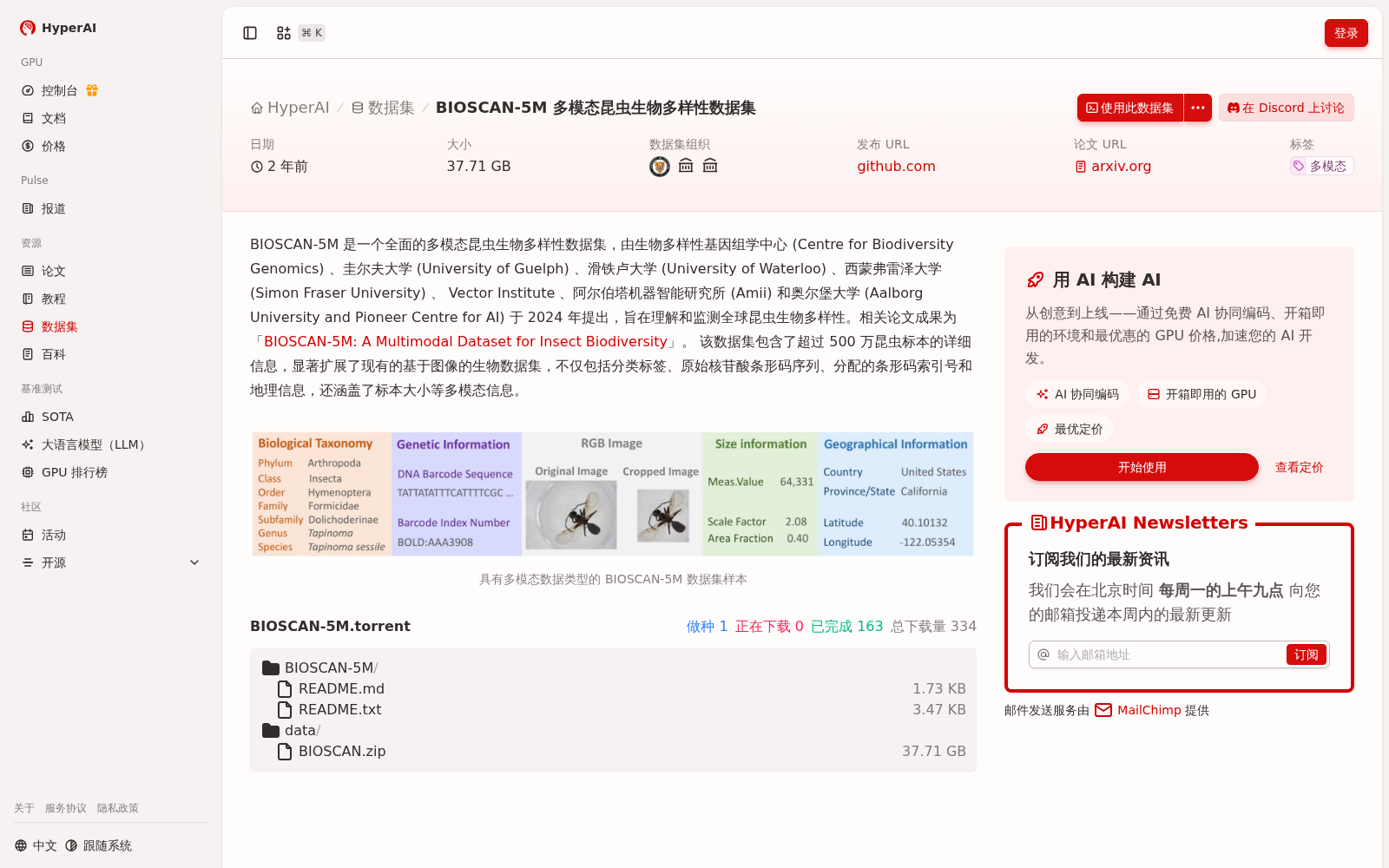Click the HyperAI Newsletters heading icon
Image resolution: width=1389 pixels, height=868 pixels.
[1038, 523]
